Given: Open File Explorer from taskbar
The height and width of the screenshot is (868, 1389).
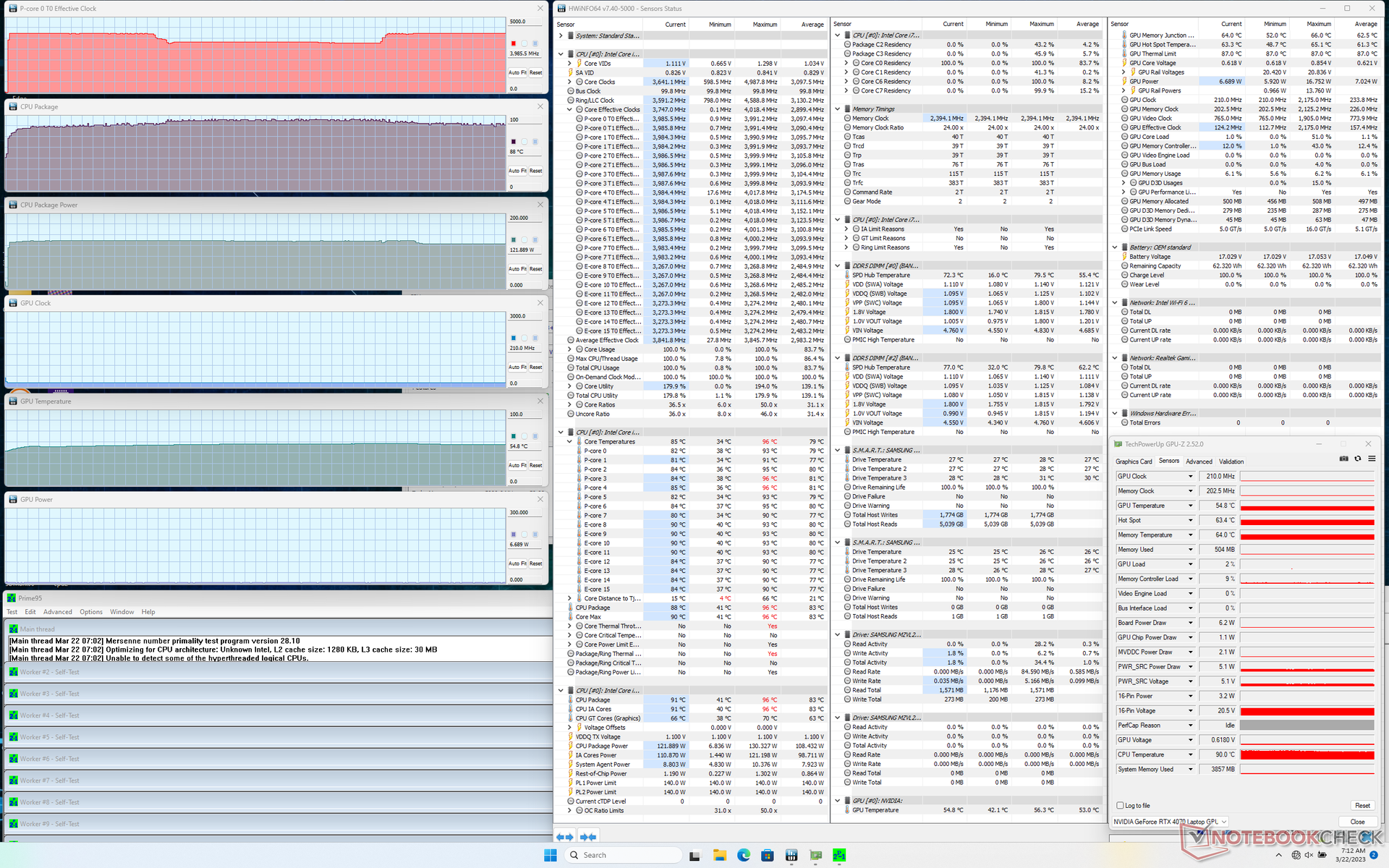Looking at the screenshot, I should (719, 856).
